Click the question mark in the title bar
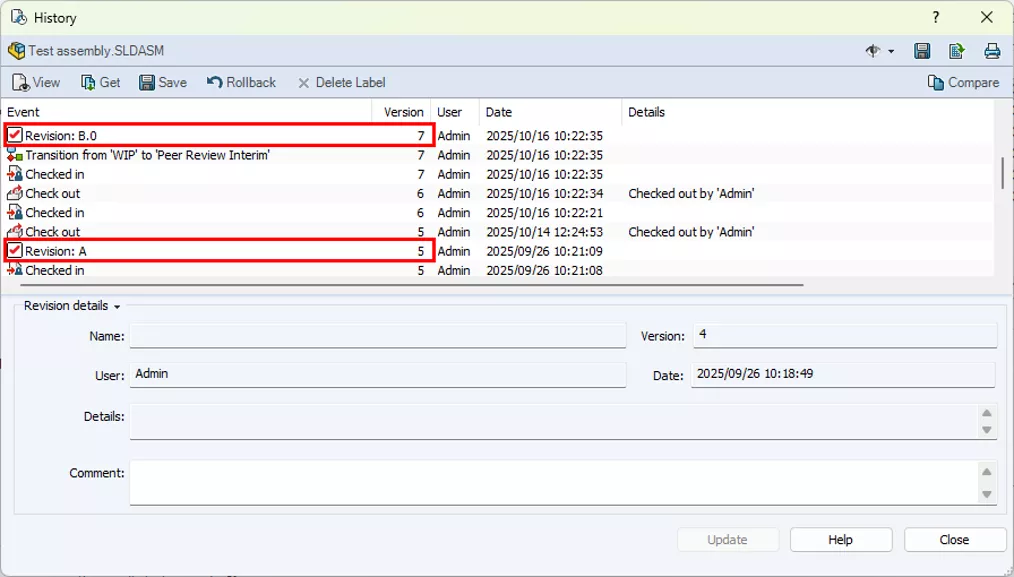Viewport: 1014px width, 577px height. point(936,17)
